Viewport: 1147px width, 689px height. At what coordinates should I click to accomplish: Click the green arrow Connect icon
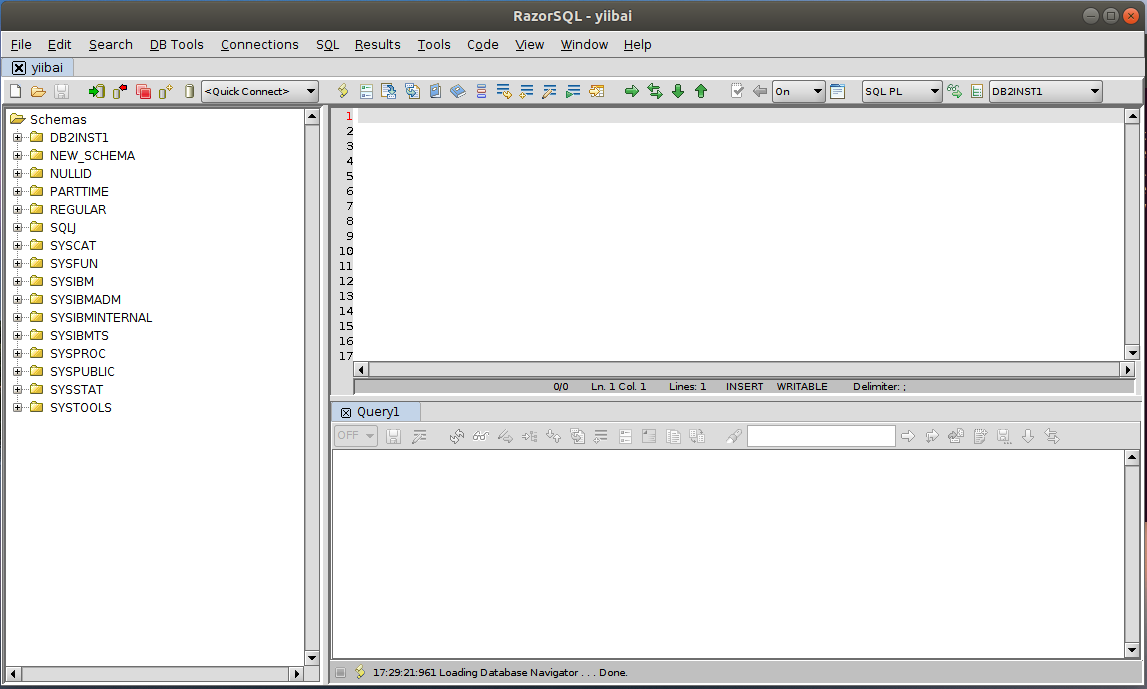click(96, 92)
